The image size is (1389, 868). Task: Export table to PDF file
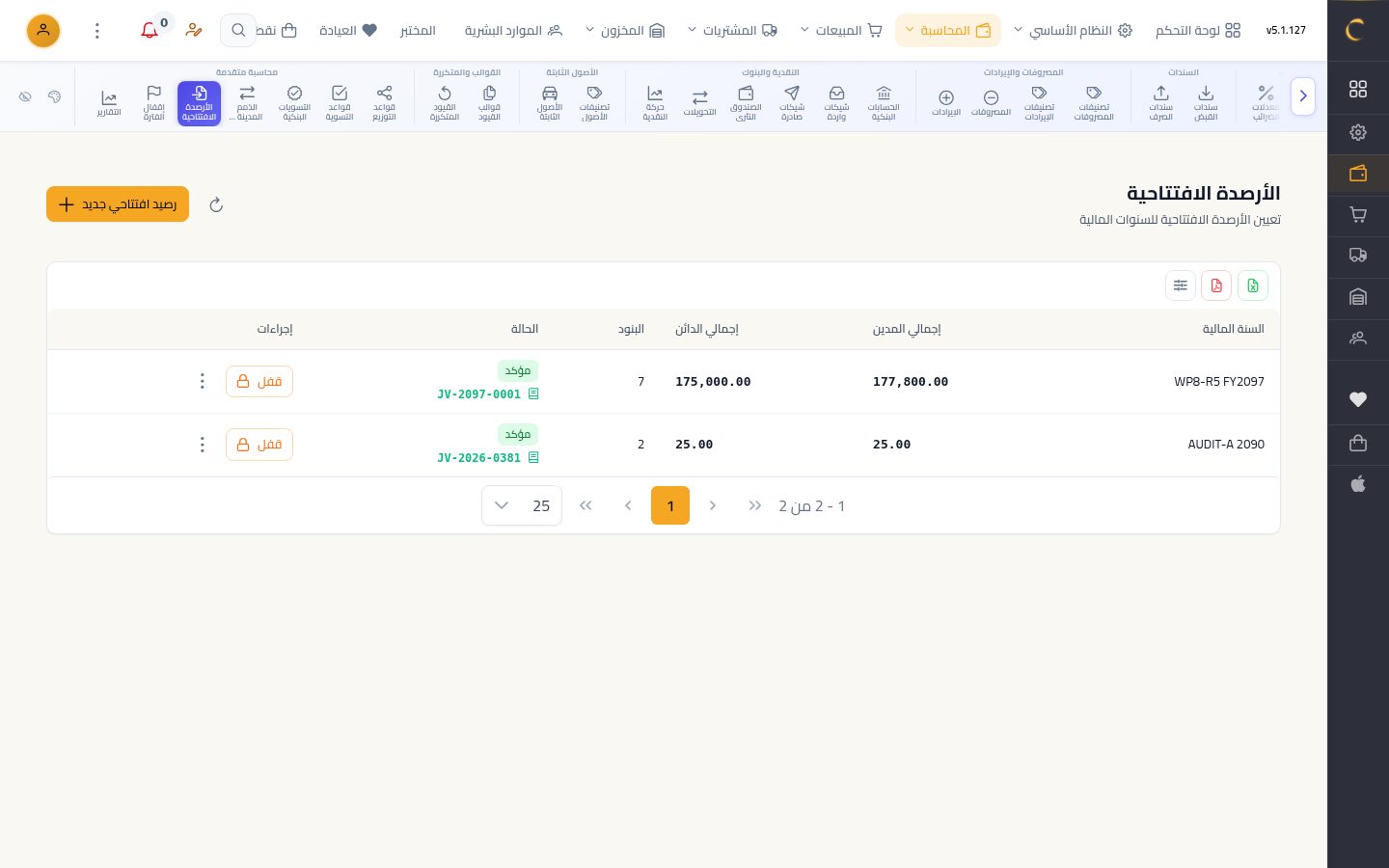tap(1216, 285)
